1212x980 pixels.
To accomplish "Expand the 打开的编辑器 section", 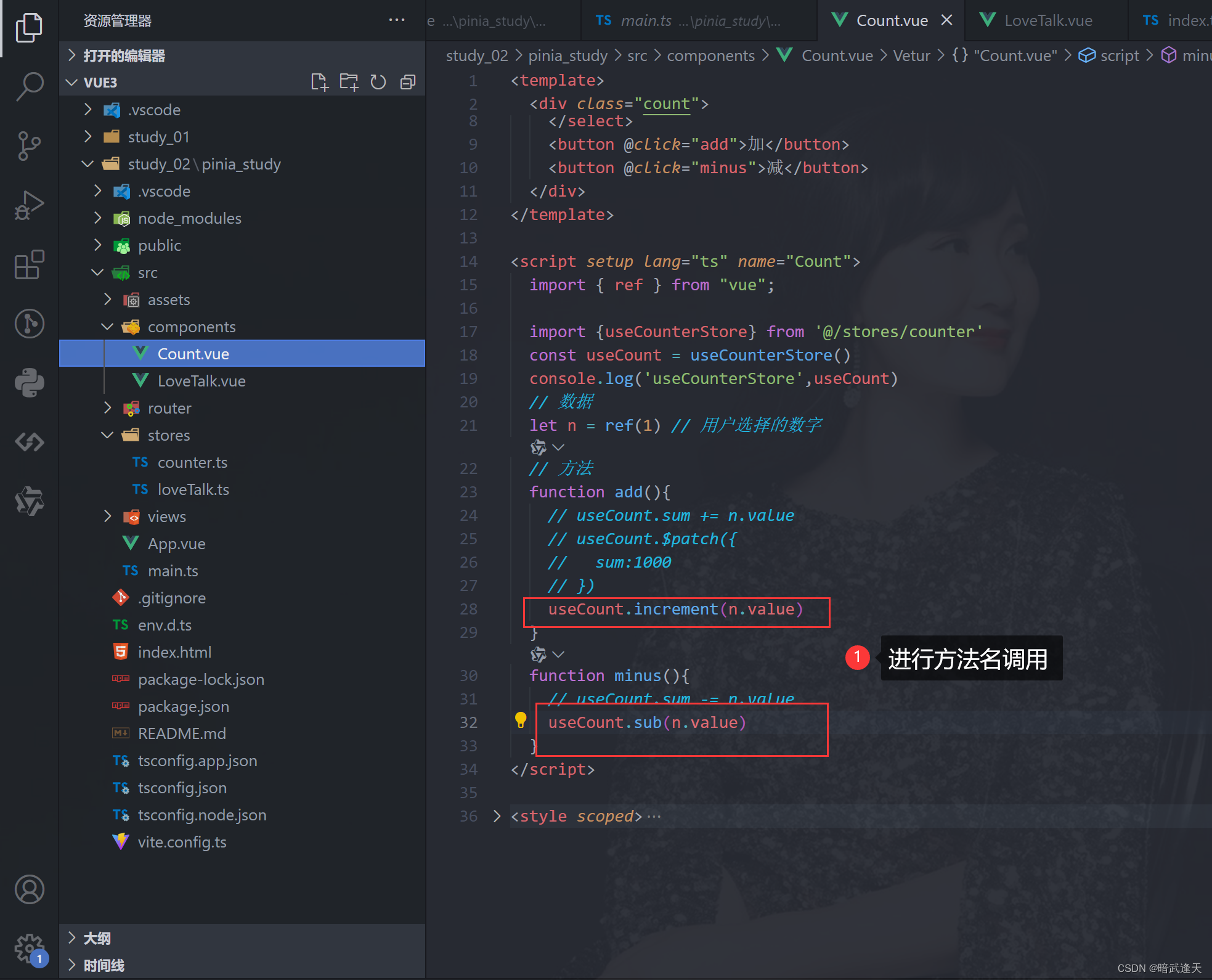I will pyautogui.click(x=242, y=55).
